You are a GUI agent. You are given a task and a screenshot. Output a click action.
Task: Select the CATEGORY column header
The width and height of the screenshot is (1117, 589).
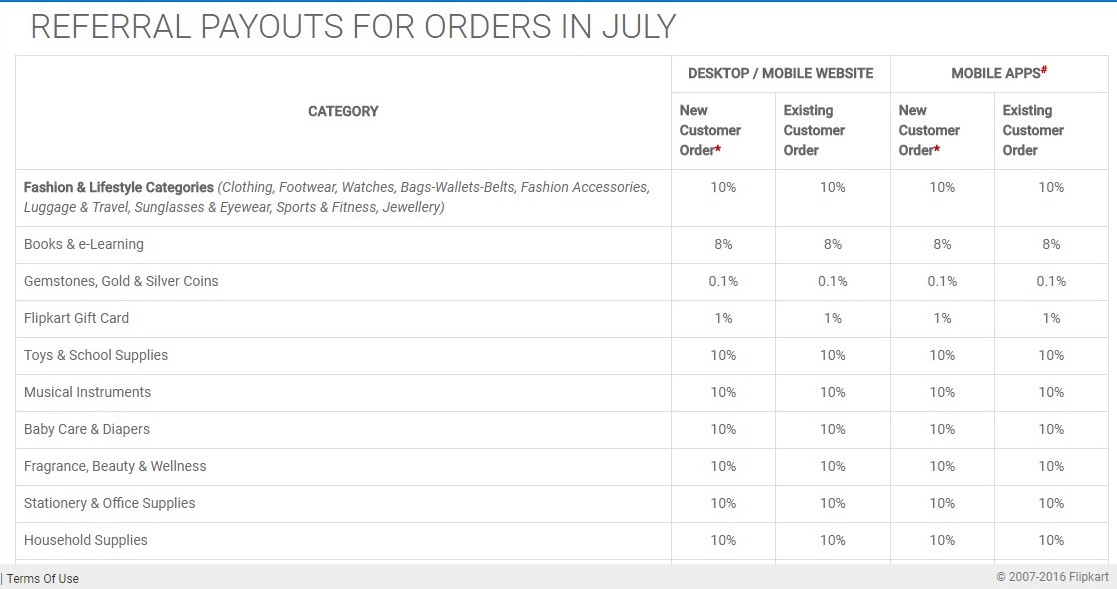click(343, 111)
